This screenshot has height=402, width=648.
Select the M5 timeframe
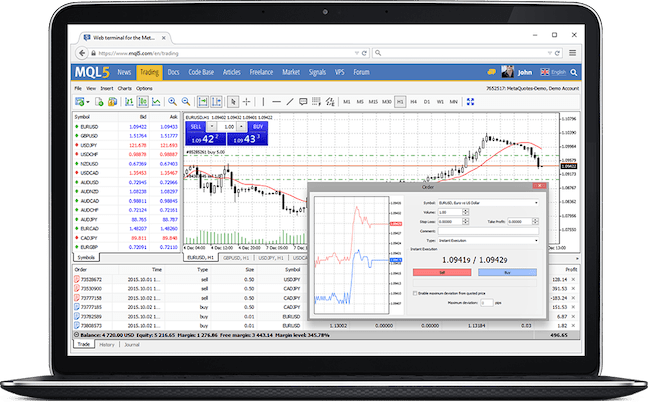pos(360,102)
